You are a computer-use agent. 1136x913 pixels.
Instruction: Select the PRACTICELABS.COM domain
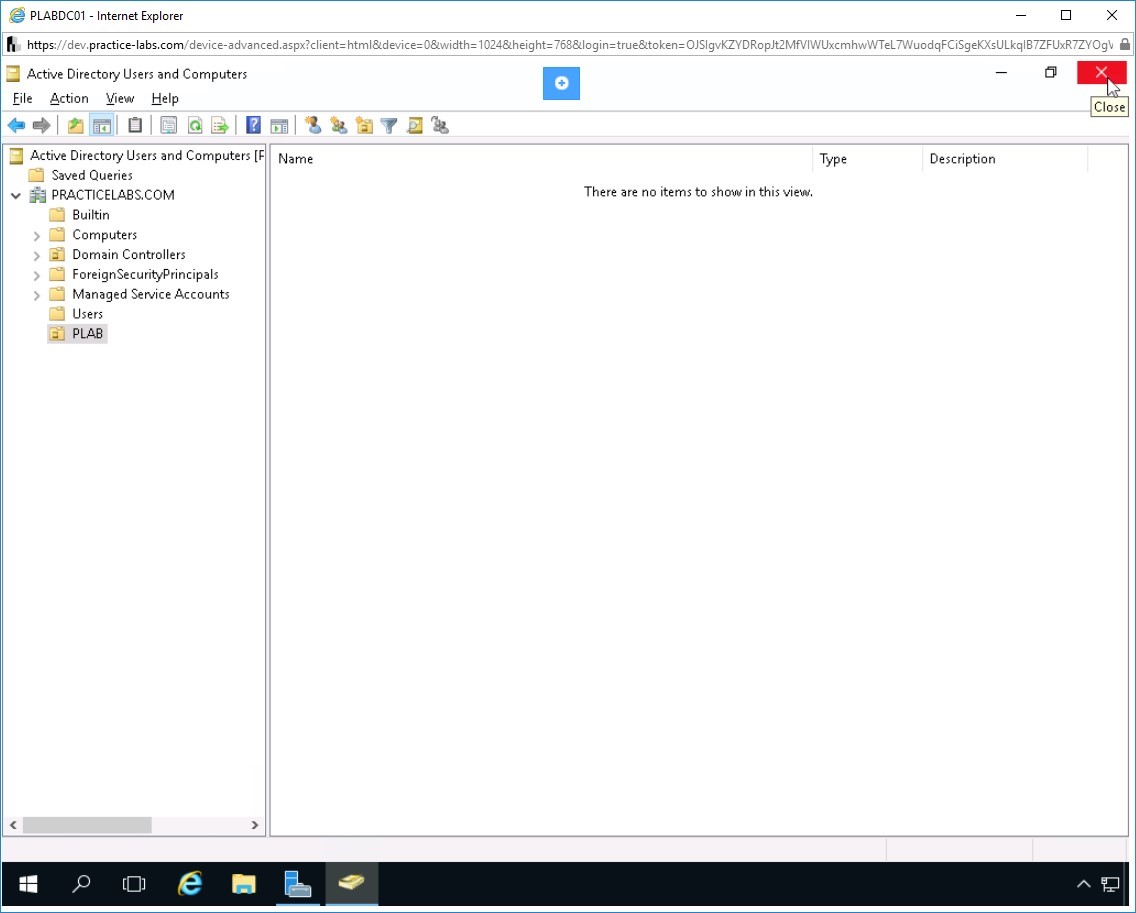[112, 195]
